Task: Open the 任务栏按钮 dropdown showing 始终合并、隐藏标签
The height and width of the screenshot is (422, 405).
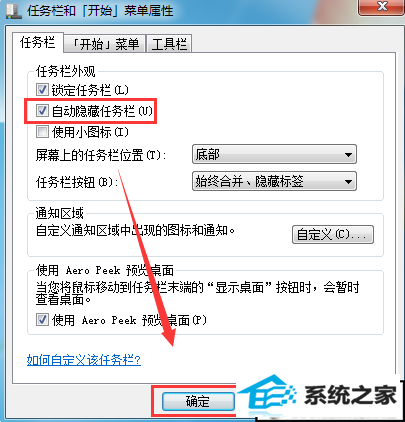Action: (274, 181)
